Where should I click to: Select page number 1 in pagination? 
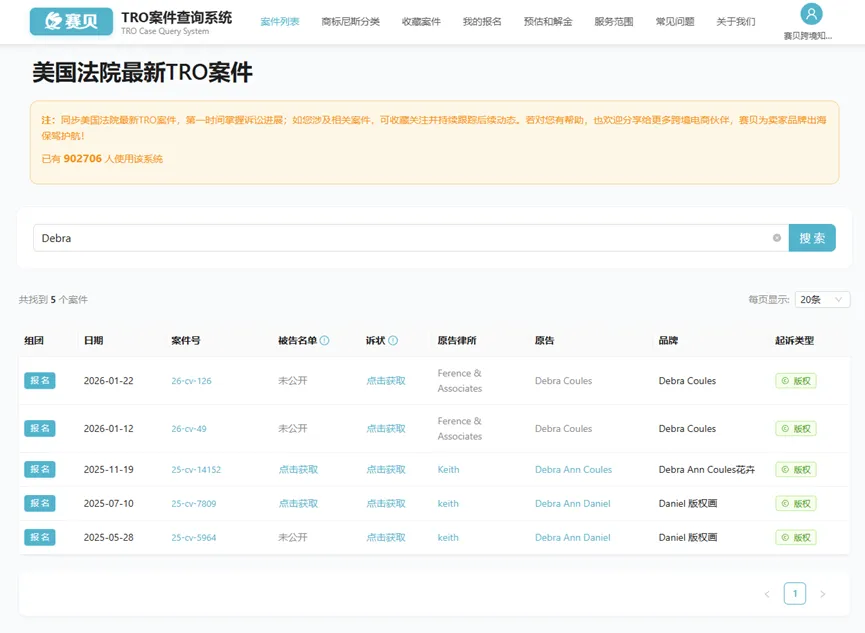coord(795,593)
